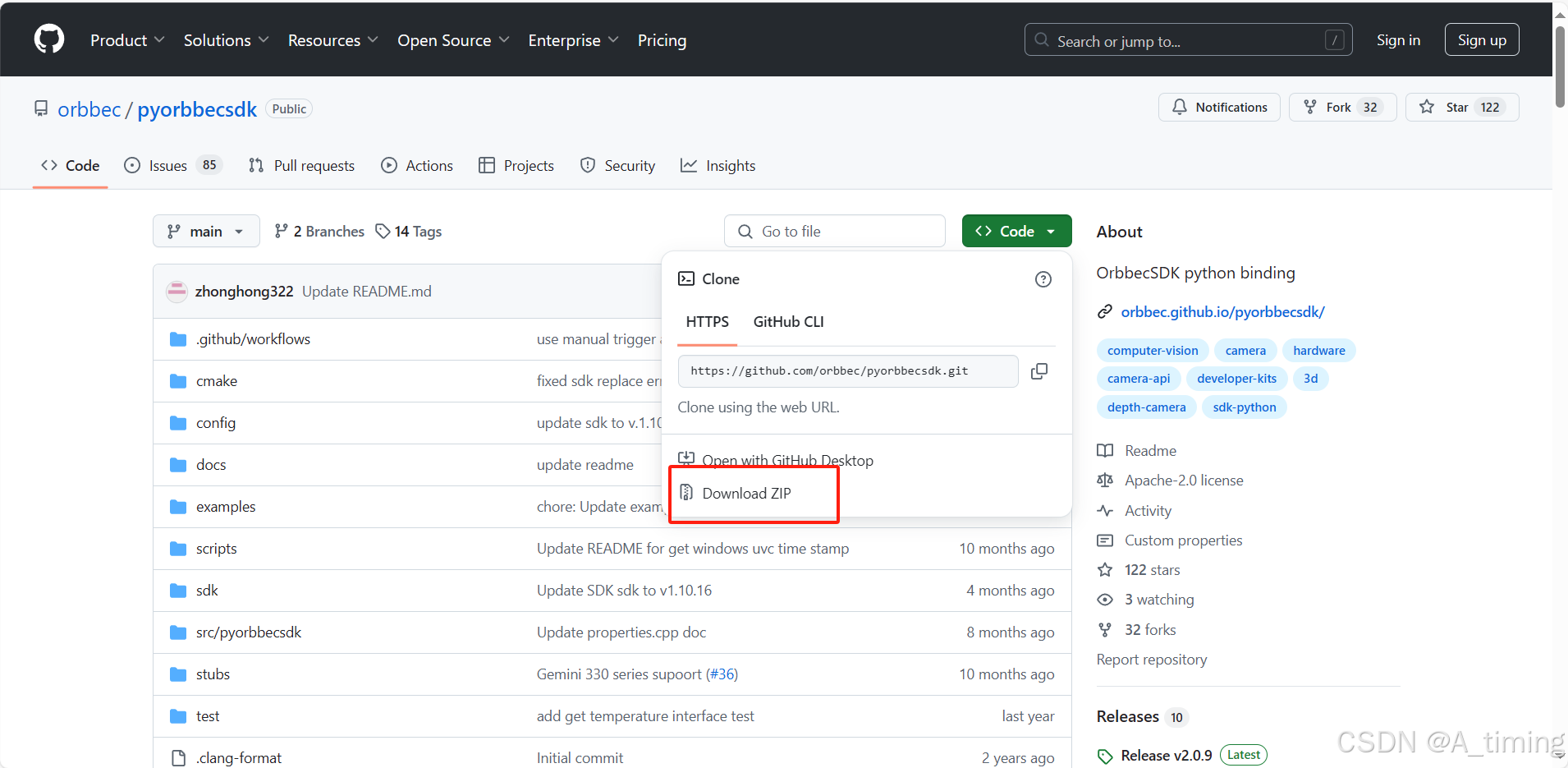The height and width of the screenshot is (768, 1568).
Task: Open orbbec owner profile link
Action: pyautogui.click(x=89, y=109)
